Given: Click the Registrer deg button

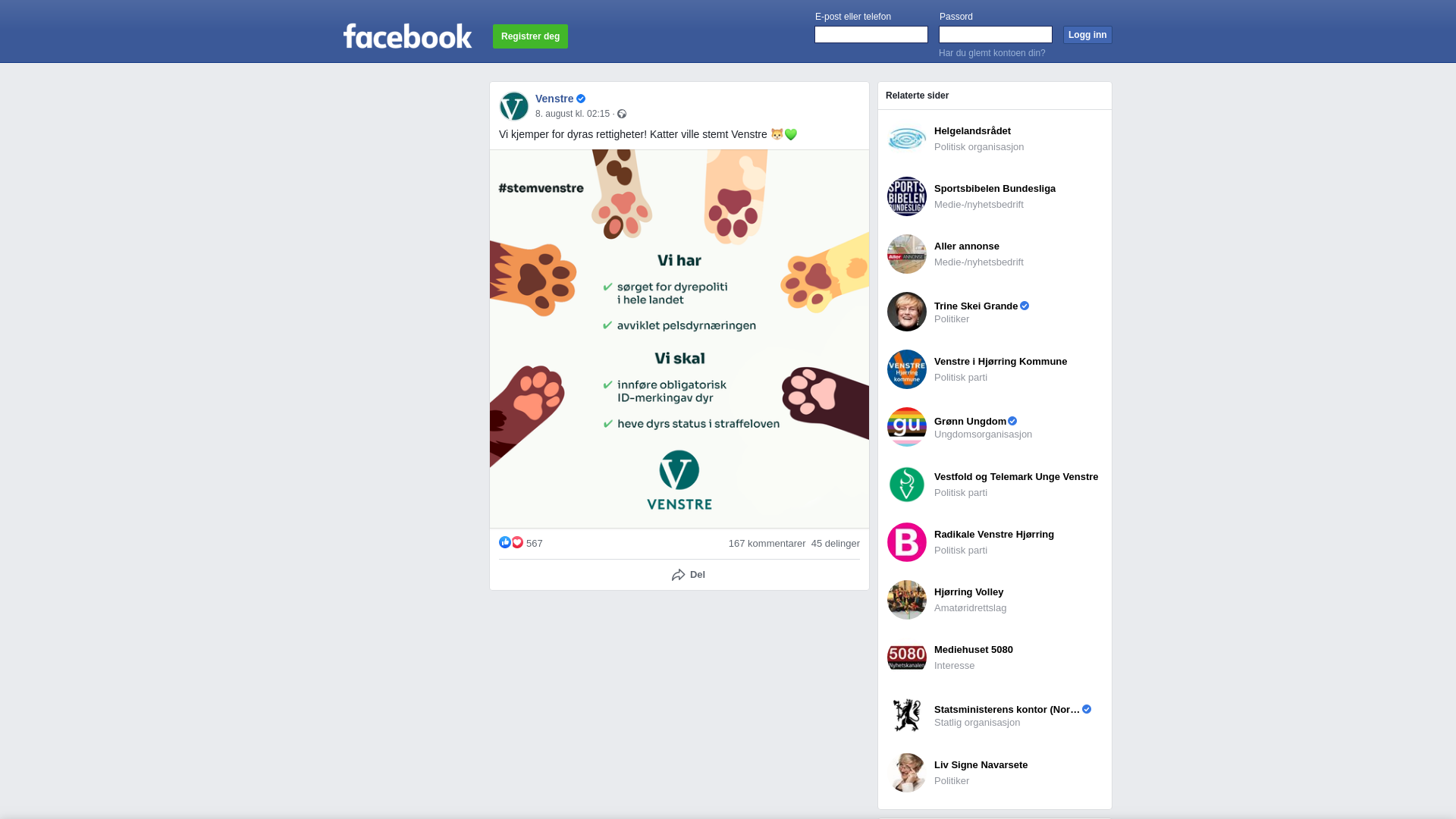Looking at the screenshot, I should (x=530, y=36).
